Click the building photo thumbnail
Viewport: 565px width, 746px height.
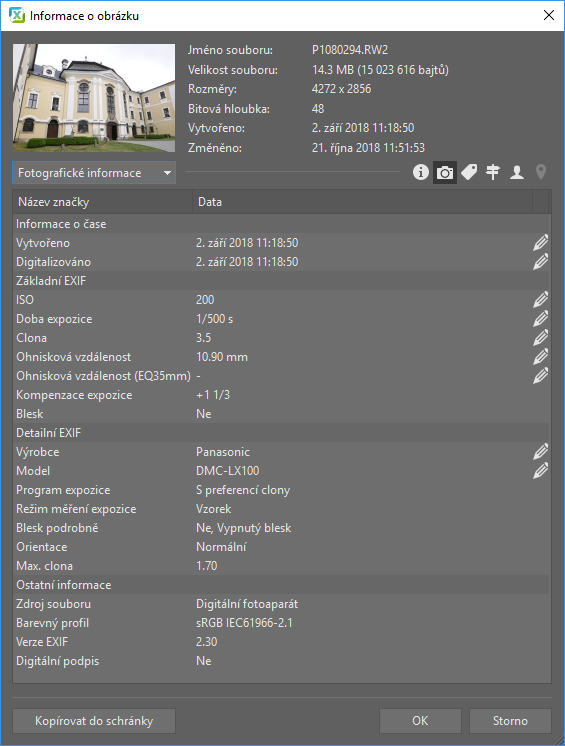click(x=94, y=98)
